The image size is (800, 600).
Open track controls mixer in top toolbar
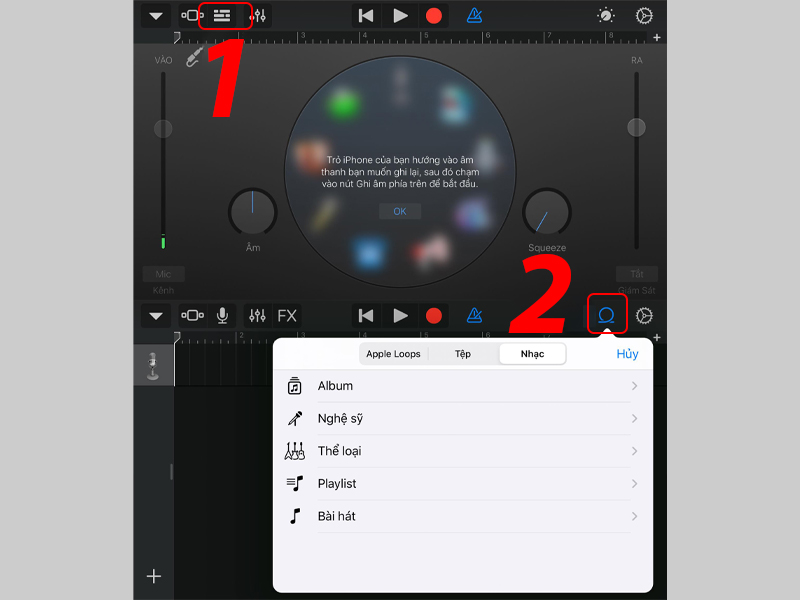coord(258,16)
